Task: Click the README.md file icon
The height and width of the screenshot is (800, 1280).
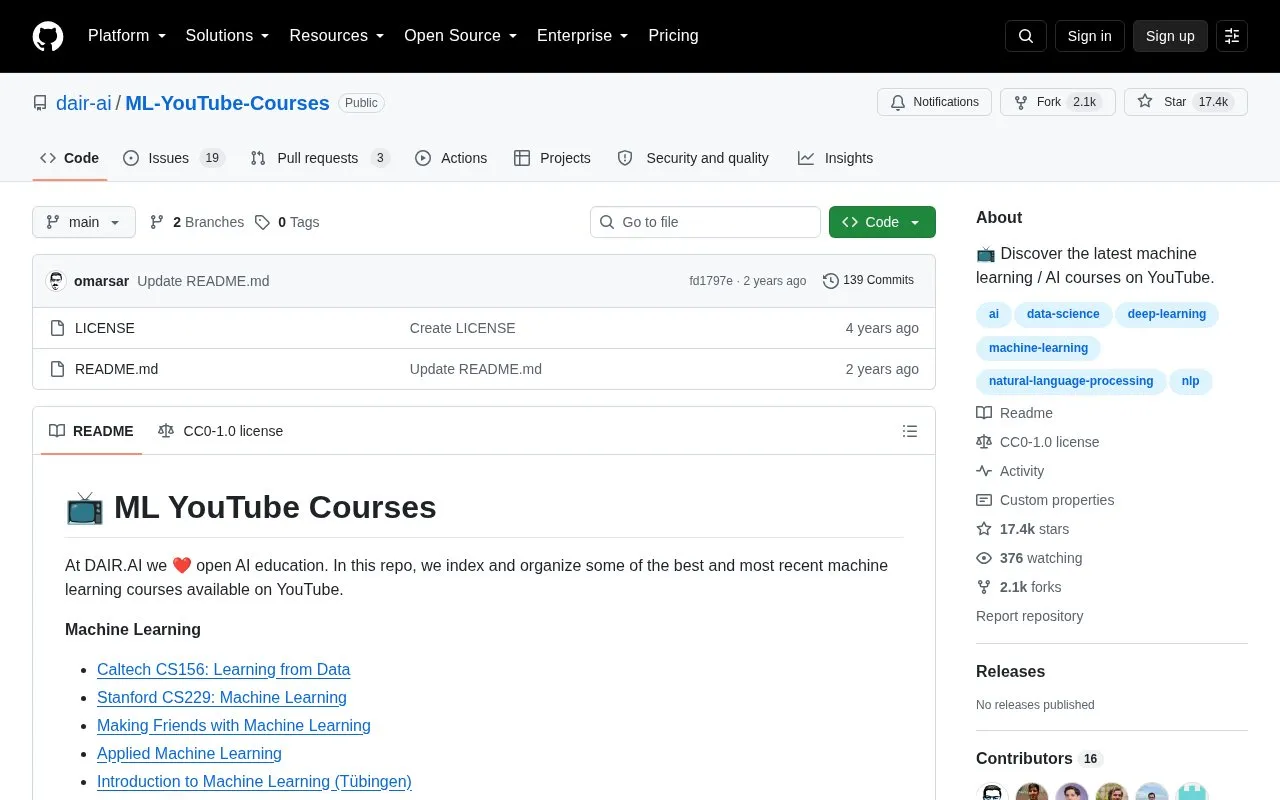Action: point(57,369)
